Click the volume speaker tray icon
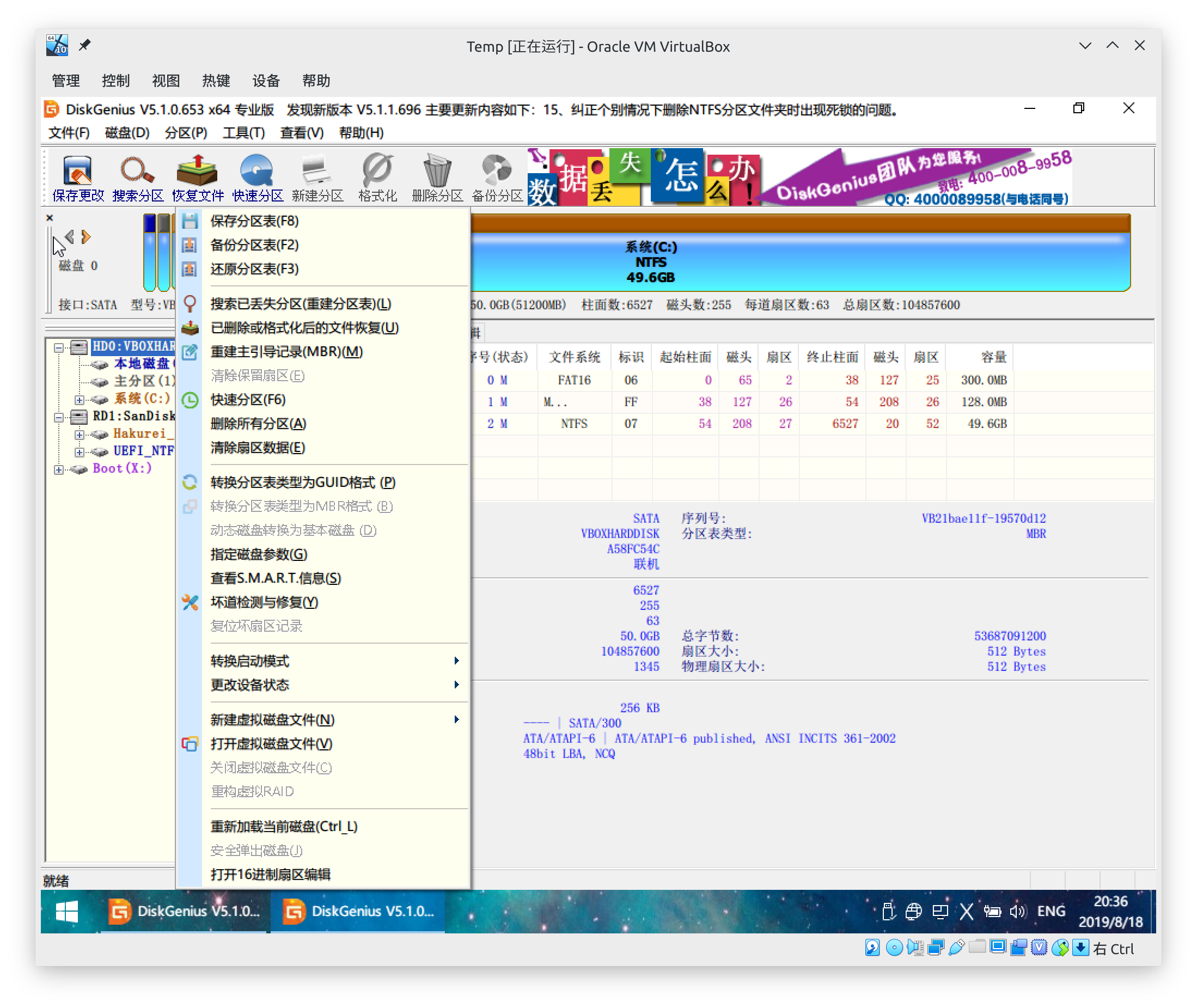The image size is (1197, 1008). pos(1018,912)
